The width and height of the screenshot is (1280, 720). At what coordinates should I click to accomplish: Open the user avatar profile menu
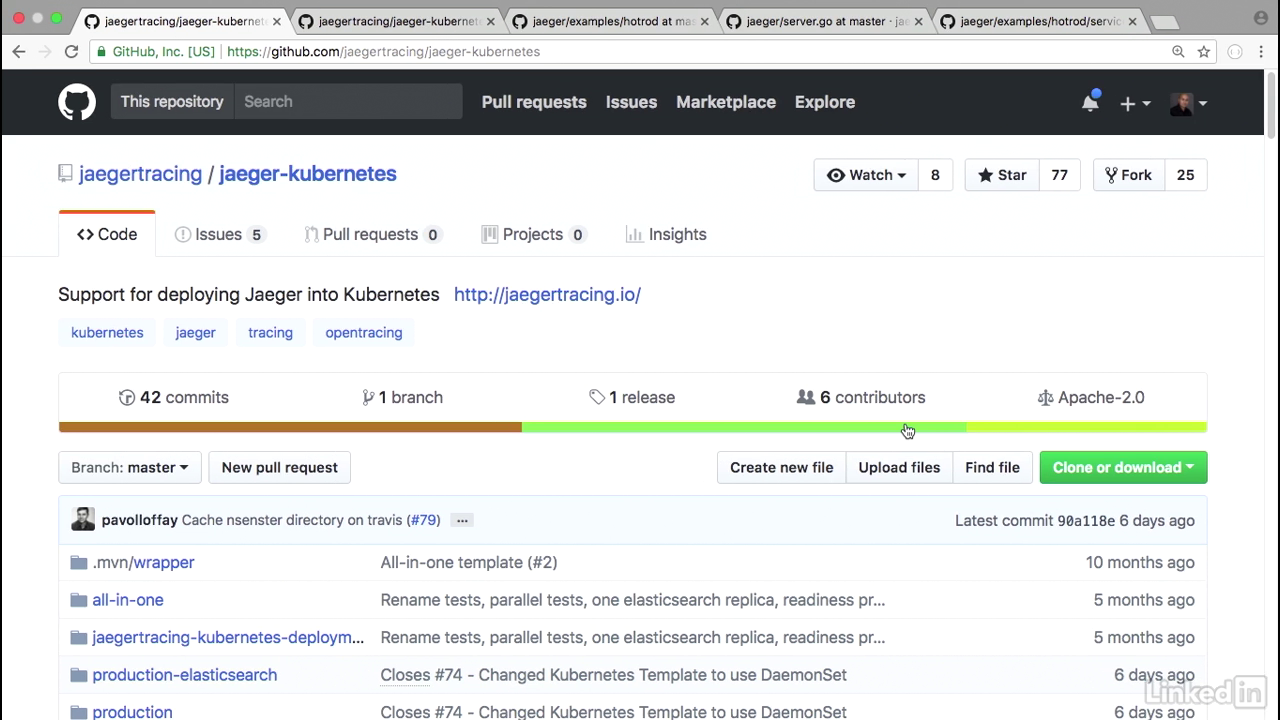tap(1188, 103)
